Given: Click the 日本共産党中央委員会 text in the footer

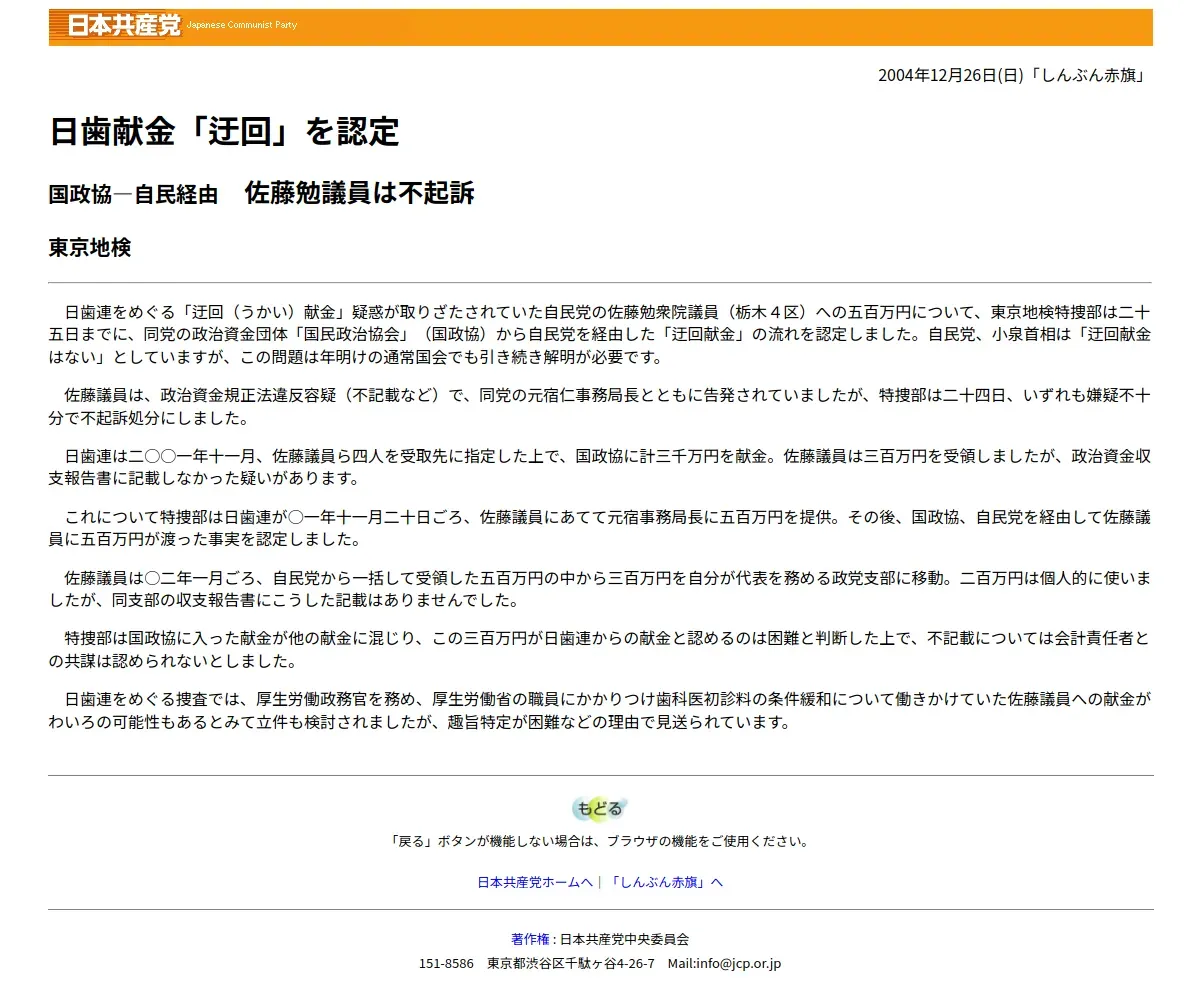Looking at the screenshot, I should pos(624,939).
